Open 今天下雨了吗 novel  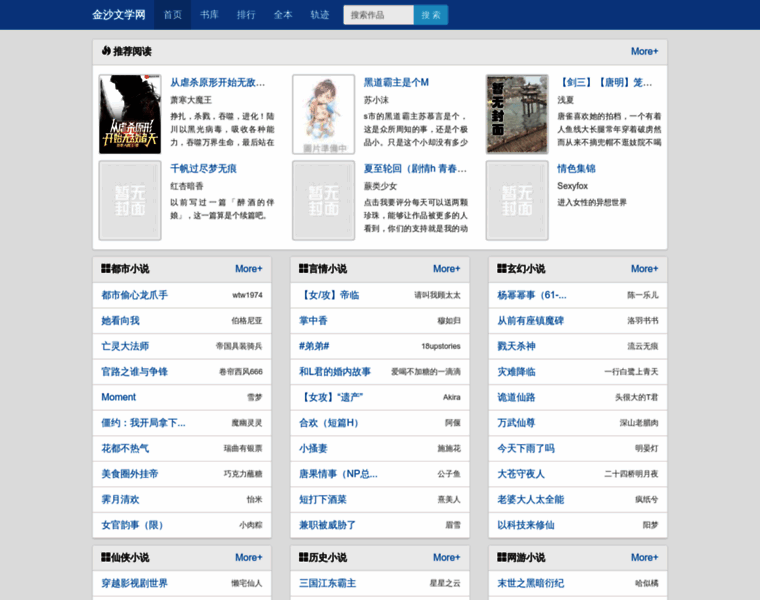point(526,448)
